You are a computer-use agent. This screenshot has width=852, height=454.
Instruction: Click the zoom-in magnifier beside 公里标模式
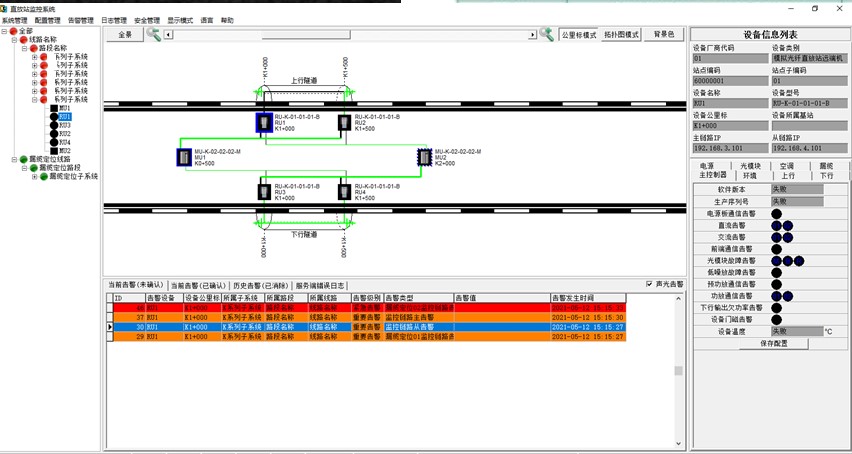coord(546,34)
